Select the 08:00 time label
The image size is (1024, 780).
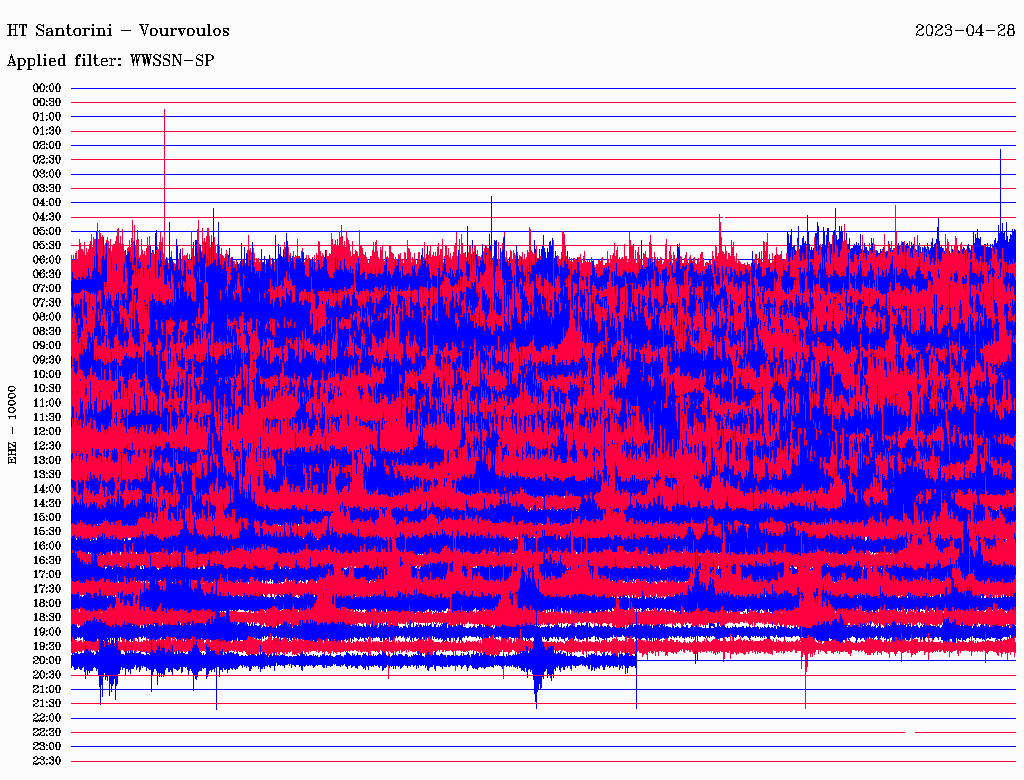(47, 317)
